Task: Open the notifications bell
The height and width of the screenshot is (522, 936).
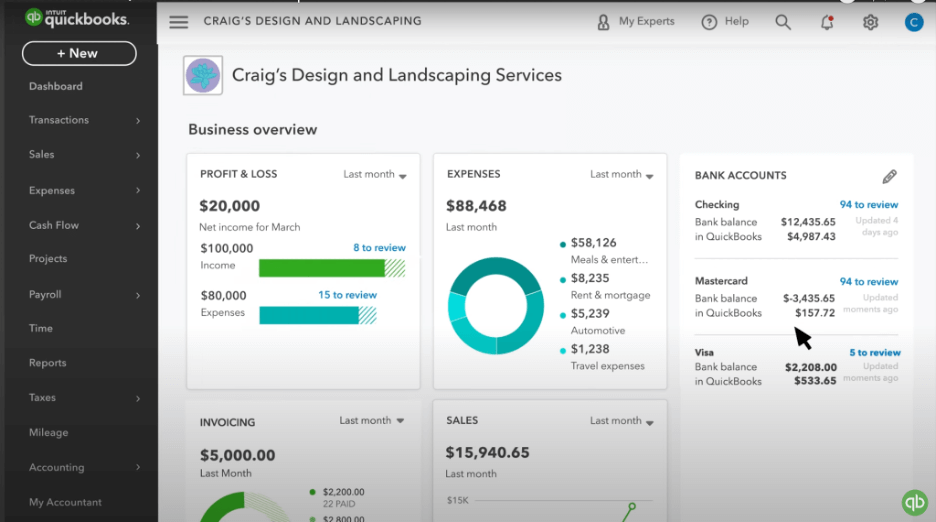Action: [827, 22]
